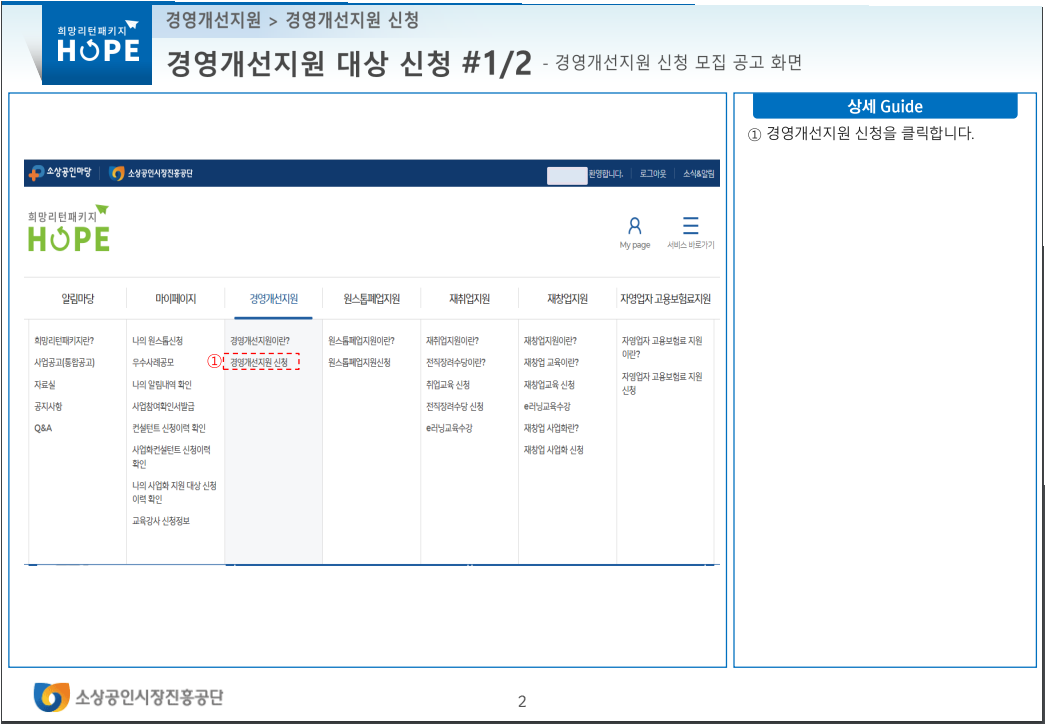The height and width of the screenshot is (725, 1046).
Task: Select the 경영개선지원 tab
Action: tap(272, 297)
